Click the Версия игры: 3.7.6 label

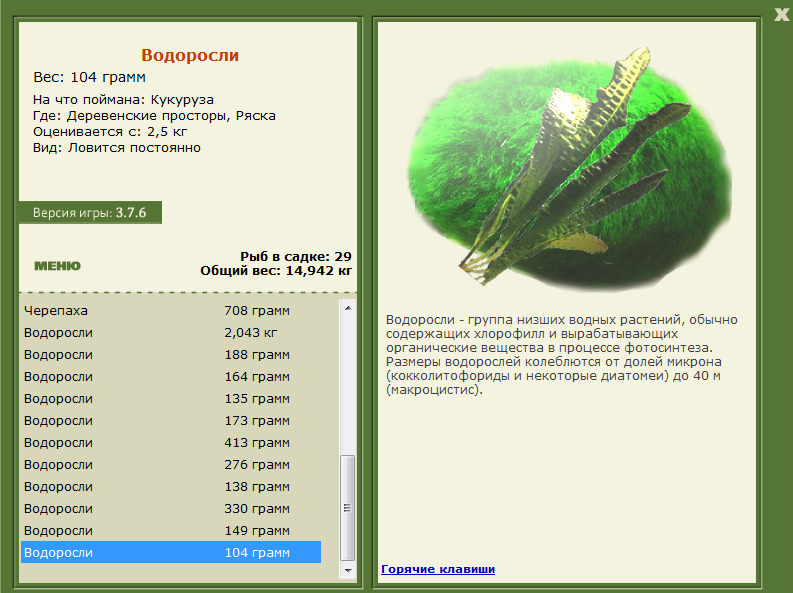(x=90, y=212)
